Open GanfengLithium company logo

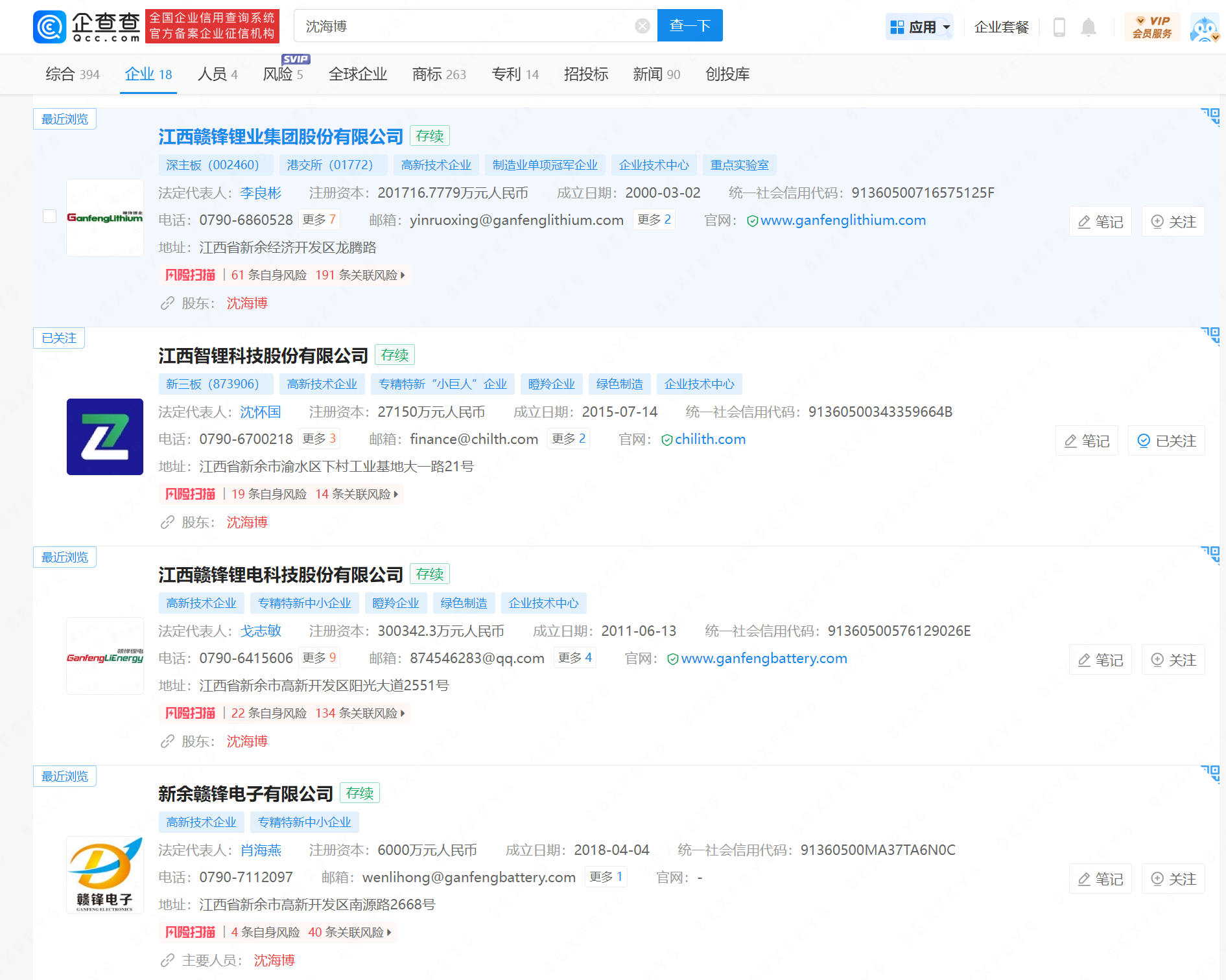point(105,218)
